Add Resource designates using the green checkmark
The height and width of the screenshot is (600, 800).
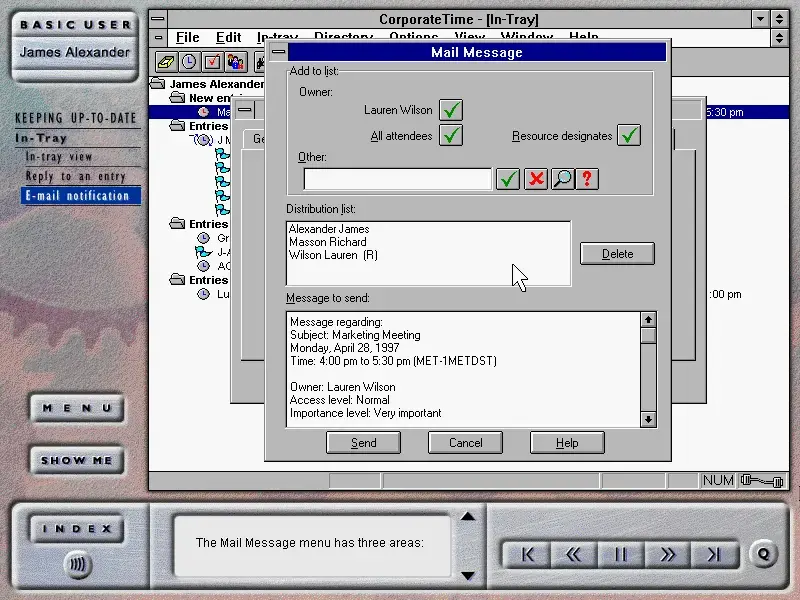click(629, 135)
